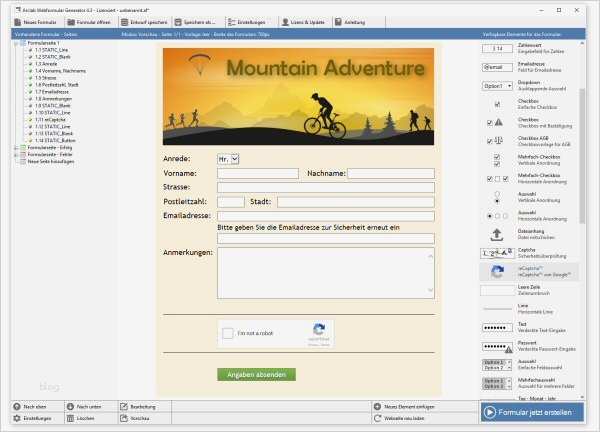
Task: Click the Vorschau button
Action: [x=135, y=419]
